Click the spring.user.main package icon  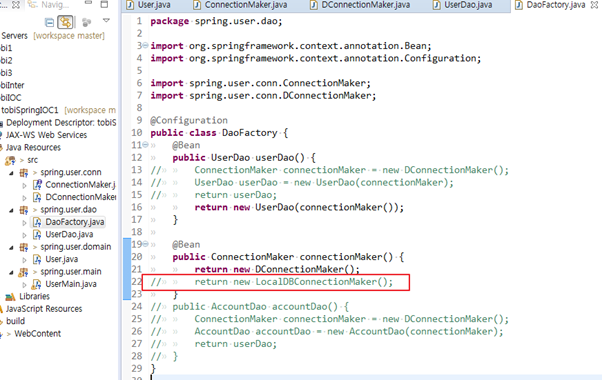coord(23,272)
